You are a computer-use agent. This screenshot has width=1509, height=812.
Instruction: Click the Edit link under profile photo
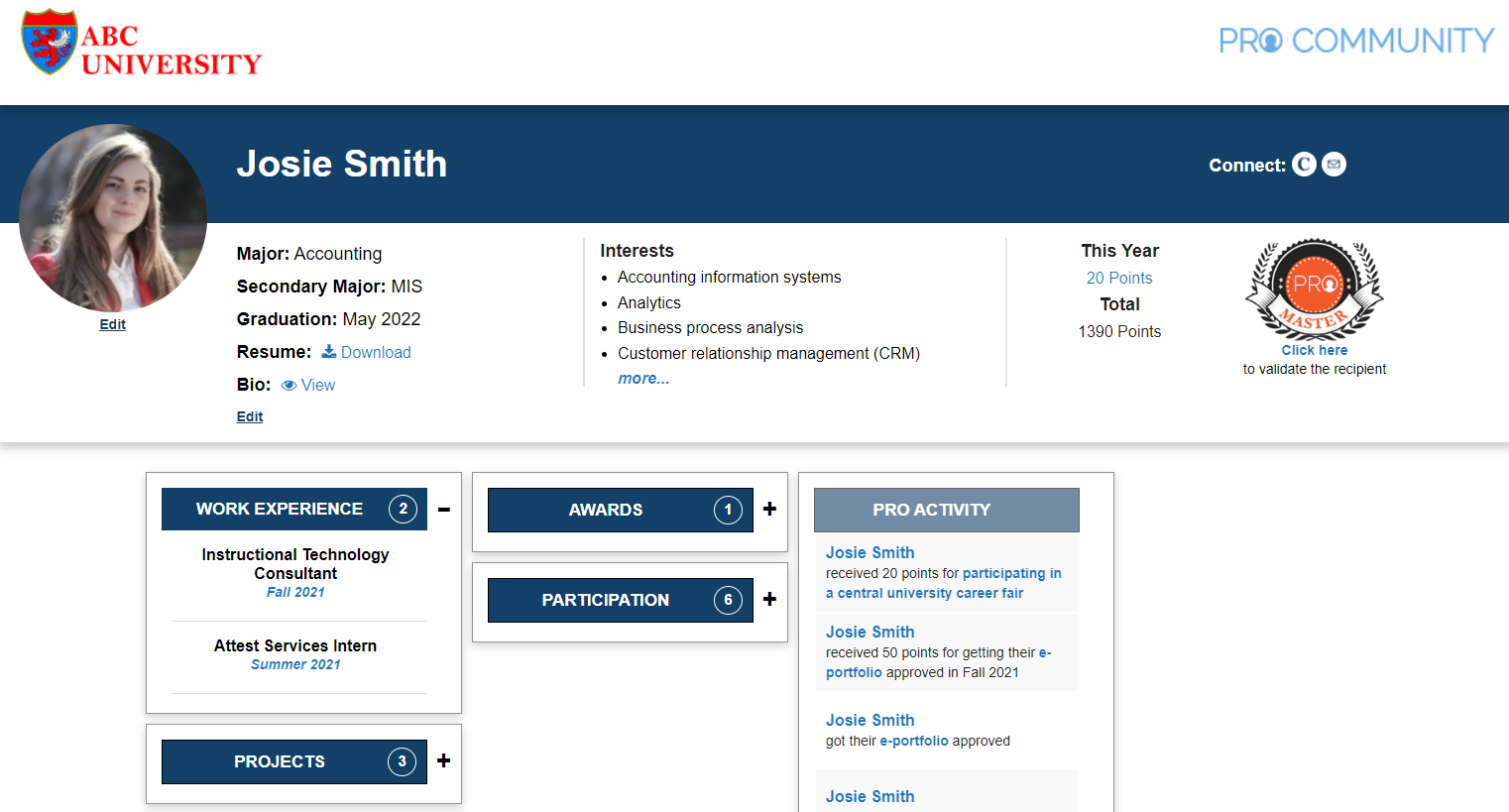(113, 325)
